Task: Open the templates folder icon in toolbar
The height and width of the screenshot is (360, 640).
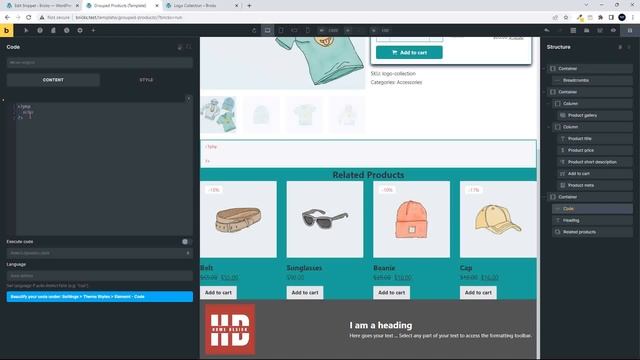Action: click(x=587, y=30)
